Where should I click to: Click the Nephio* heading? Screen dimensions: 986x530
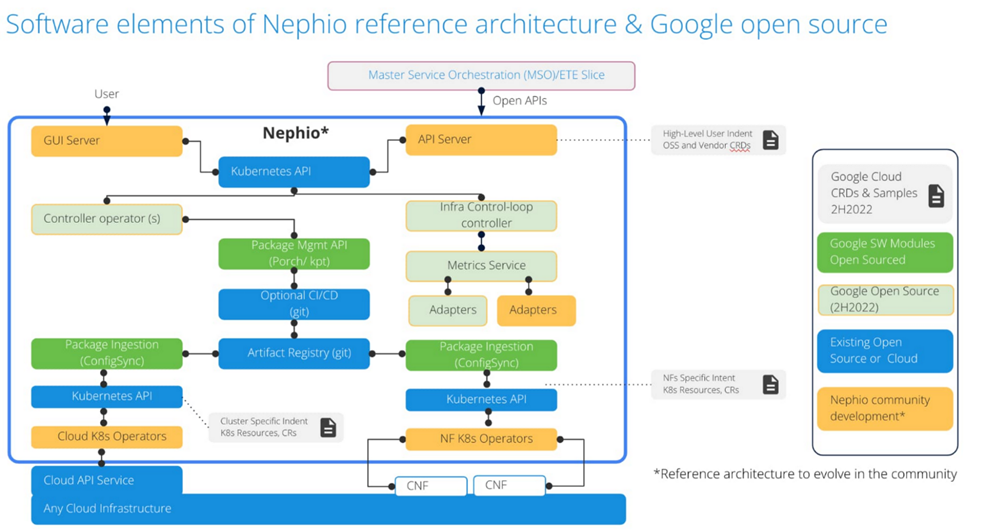[296, 133]
